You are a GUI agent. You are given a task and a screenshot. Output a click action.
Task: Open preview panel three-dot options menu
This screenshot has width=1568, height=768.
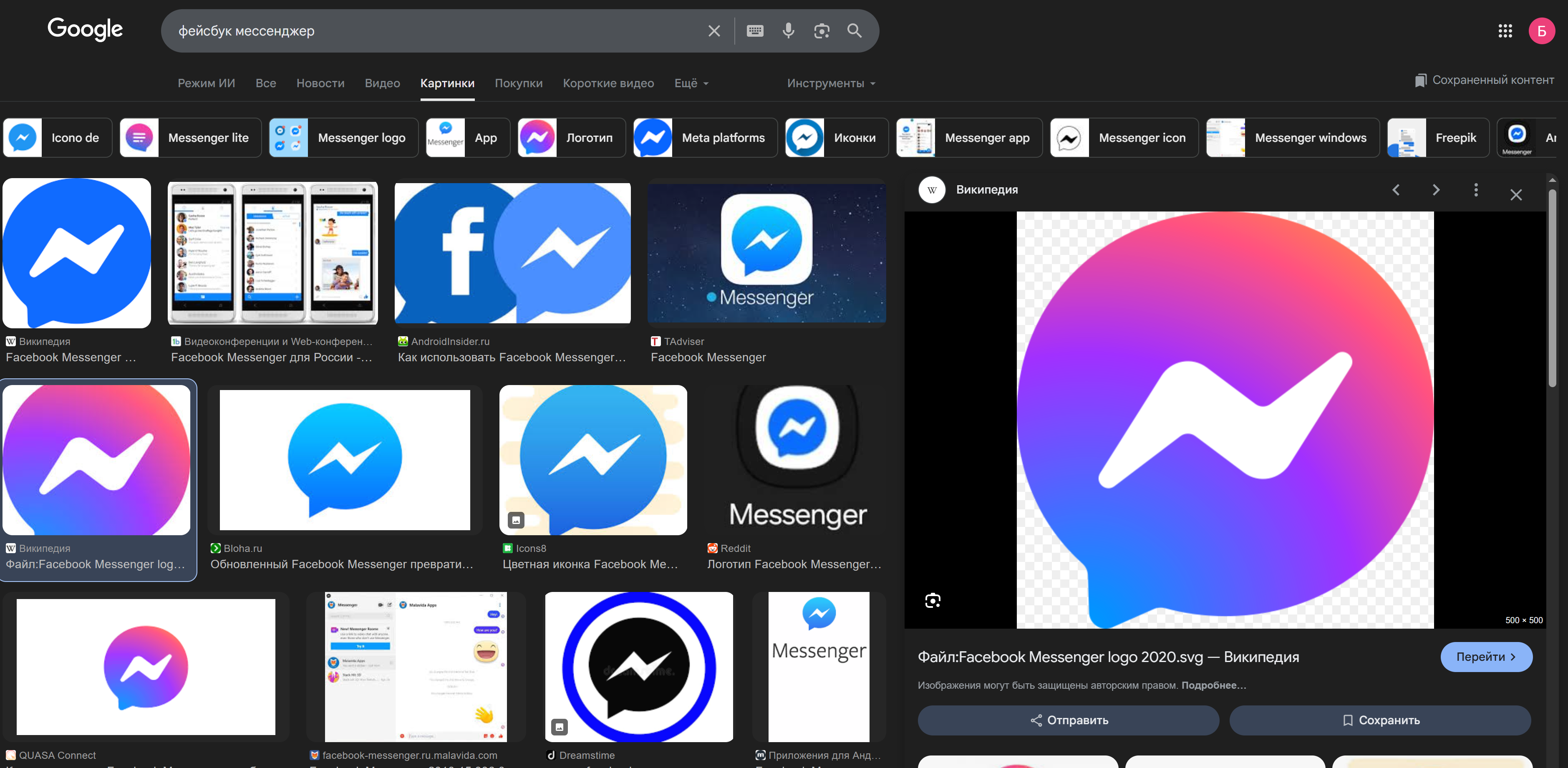[1475, 190]
